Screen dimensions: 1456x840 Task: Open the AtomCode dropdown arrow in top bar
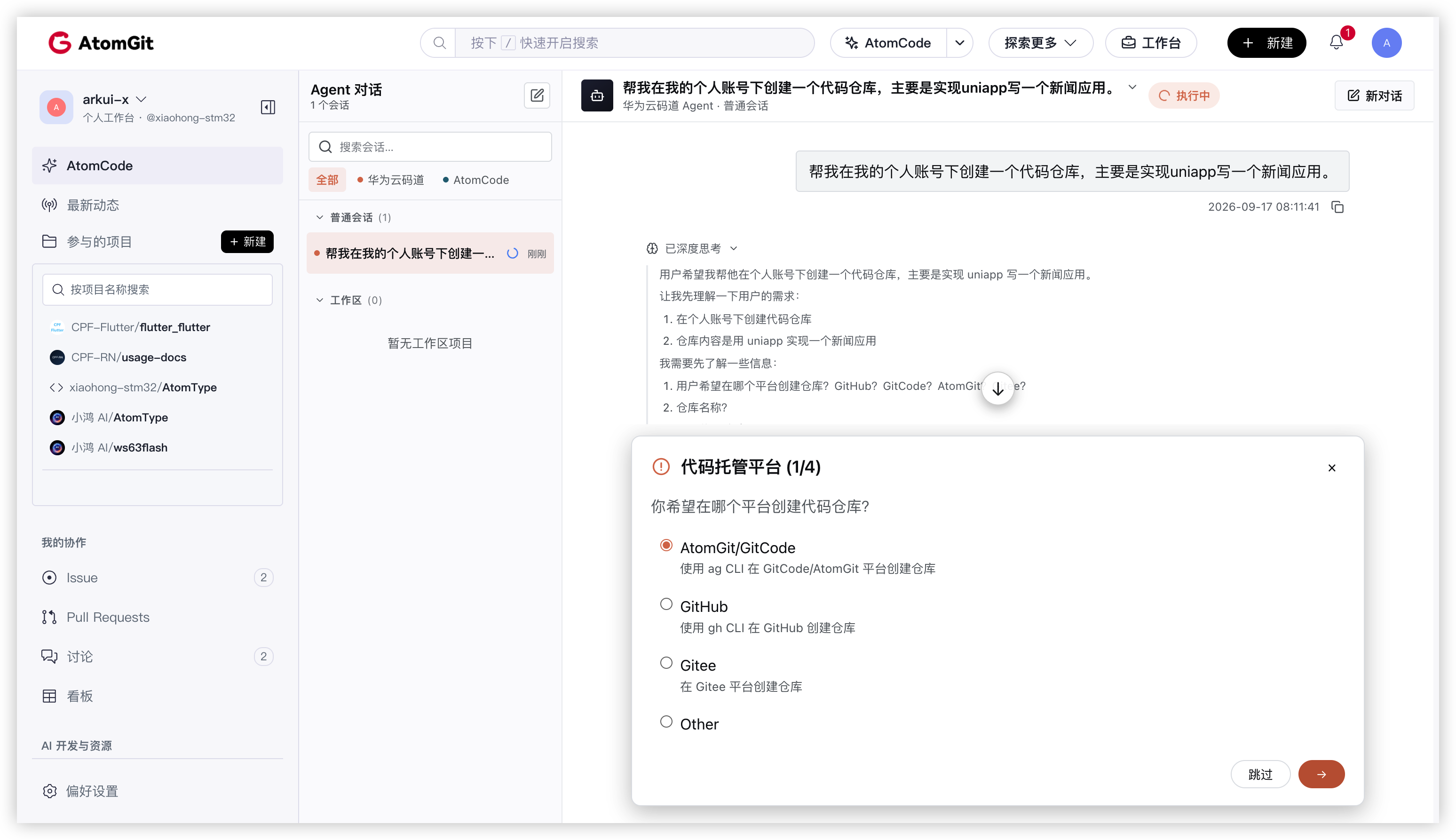coord(959,43)
